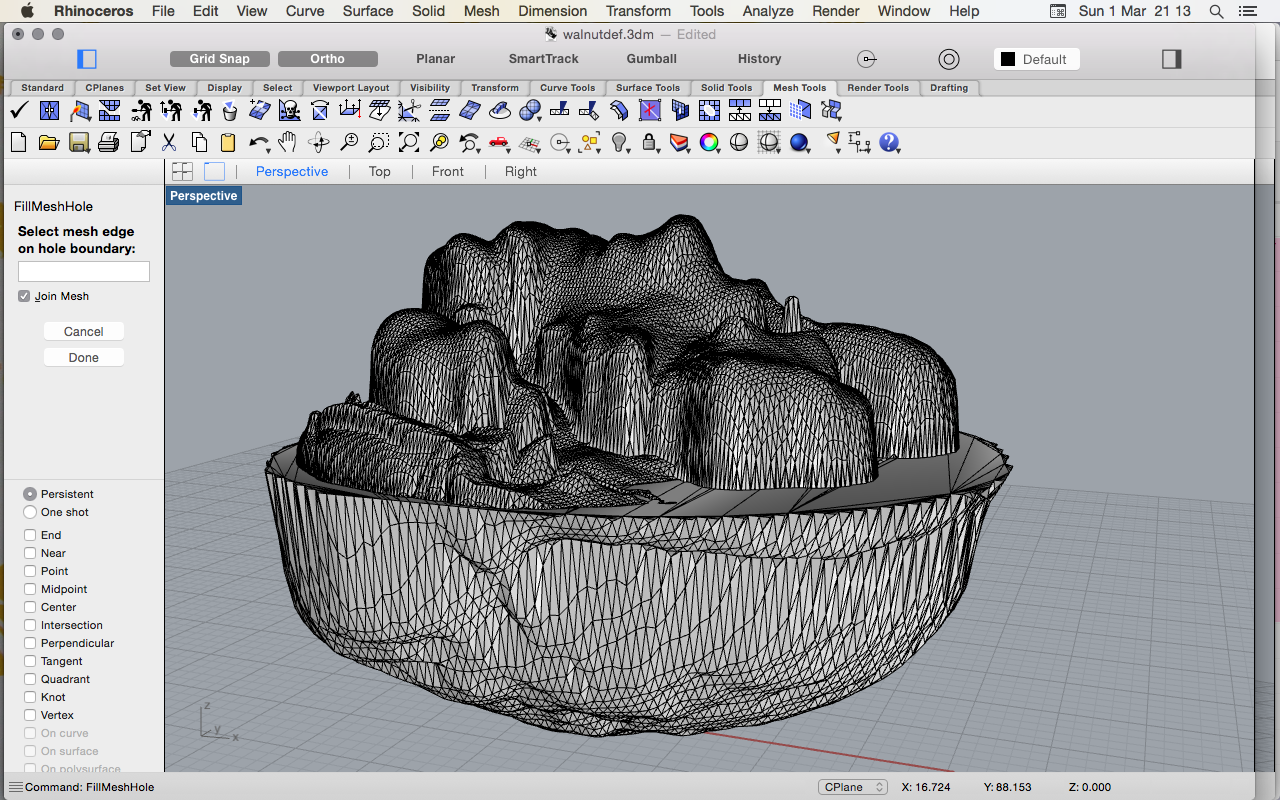Click the blue render sphere icon
Image resolution: width=1280 pixels, height=800 pixels.
pos(799,142)
